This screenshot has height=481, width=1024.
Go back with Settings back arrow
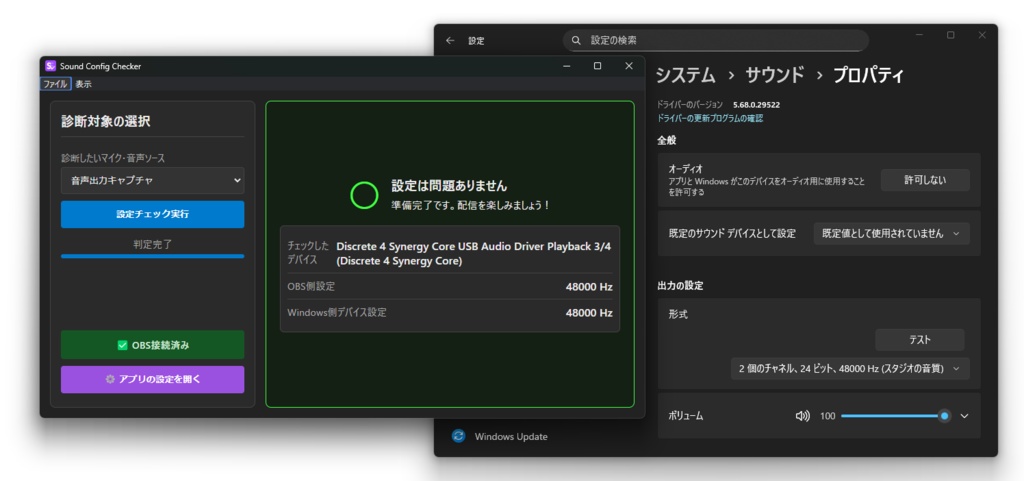pos(450,40)
